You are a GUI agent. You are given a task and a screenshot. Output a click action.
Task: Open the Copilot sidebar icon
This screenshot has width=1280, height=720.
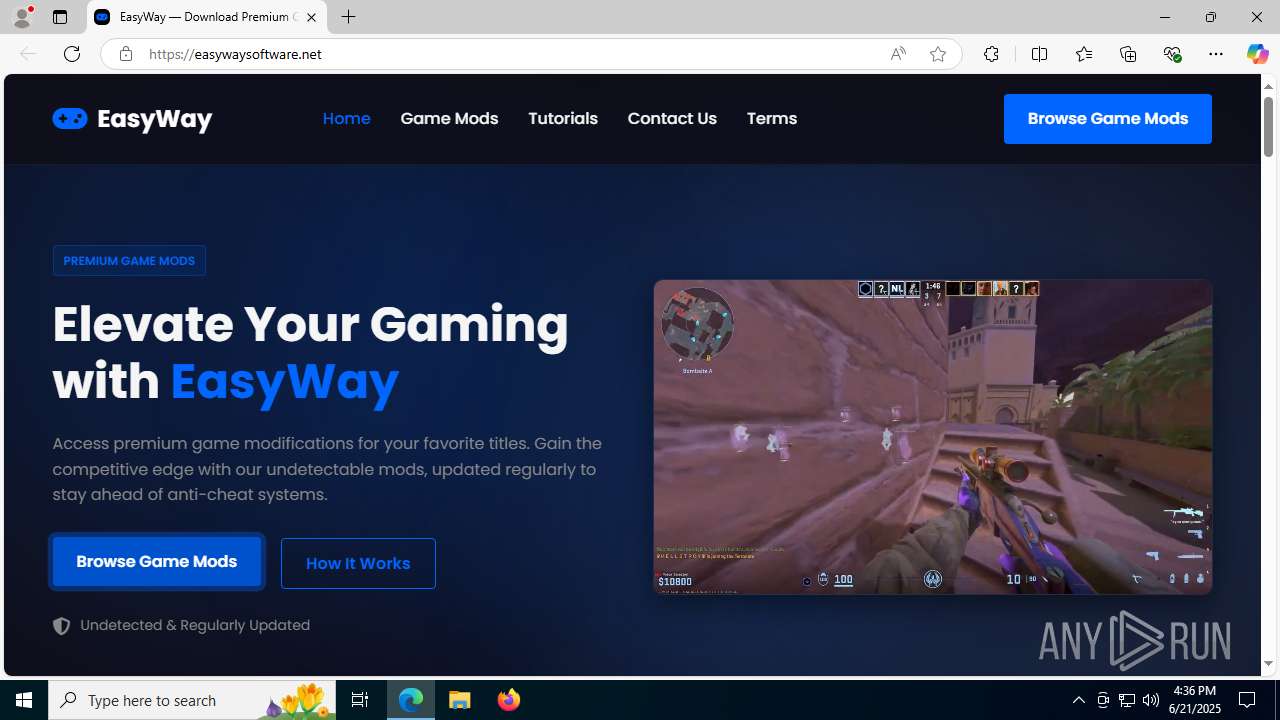pyautogui.click(x=1257, y=54)
